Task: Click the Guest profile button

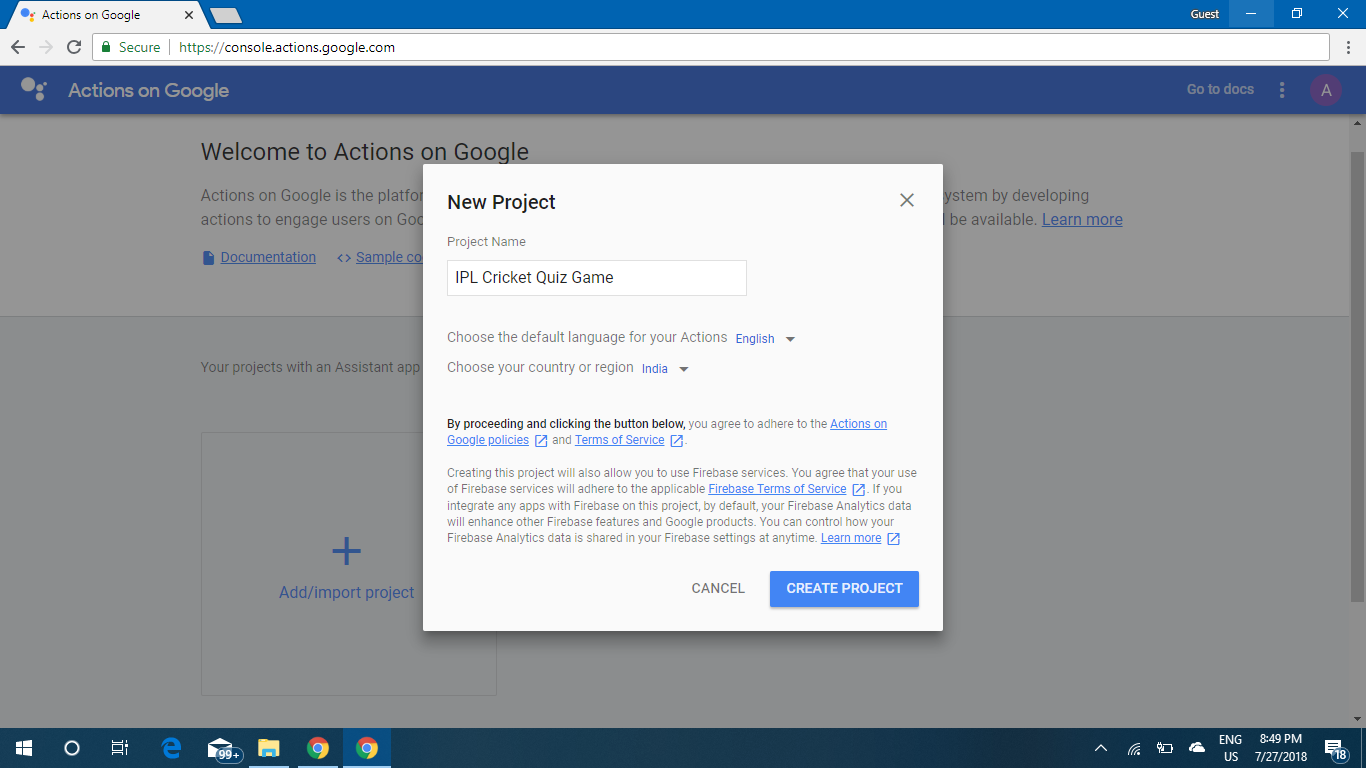Action: (1205, 14)
